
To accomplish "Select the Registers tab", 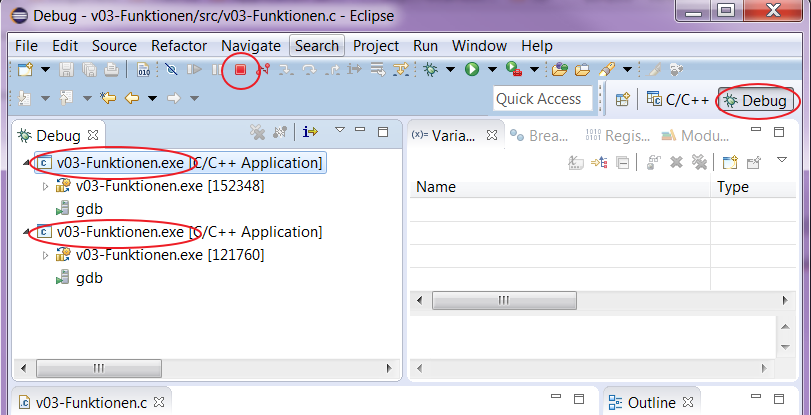I will pos(617,136).
